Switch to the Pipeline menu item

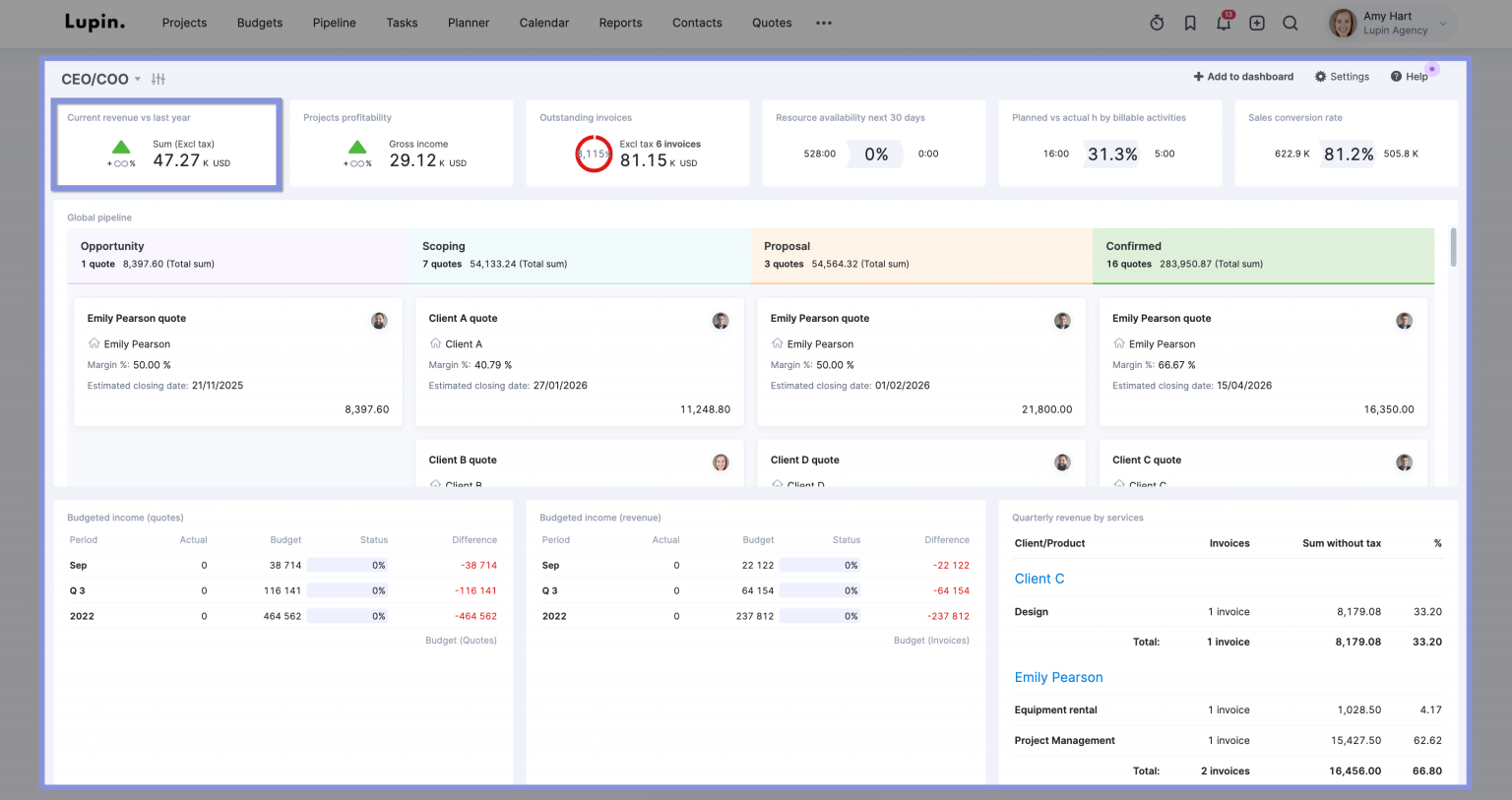pos(334,22)
